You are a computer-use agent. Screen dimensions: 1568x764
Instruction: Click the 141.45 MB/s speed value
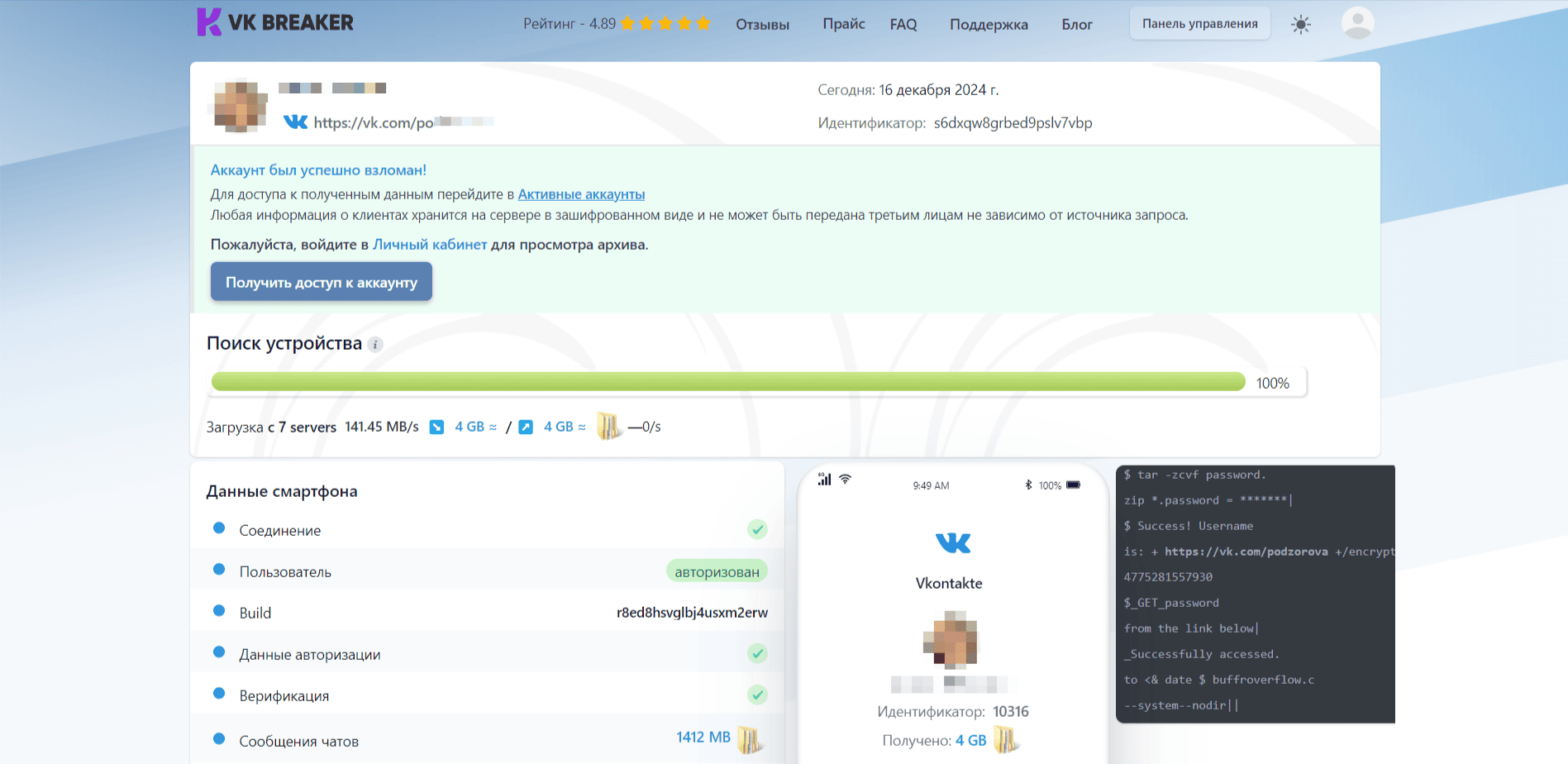pyautogui.click(x=382, y=427)
